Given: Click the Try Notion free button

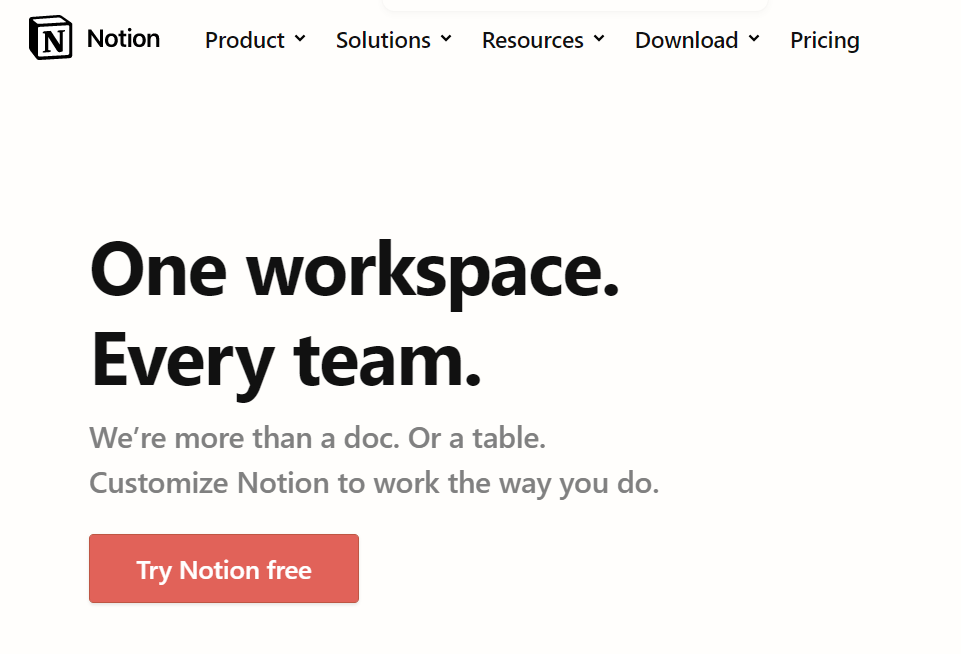Looking at the screenshot, I should pyautogui.click(x=224, y=568).
